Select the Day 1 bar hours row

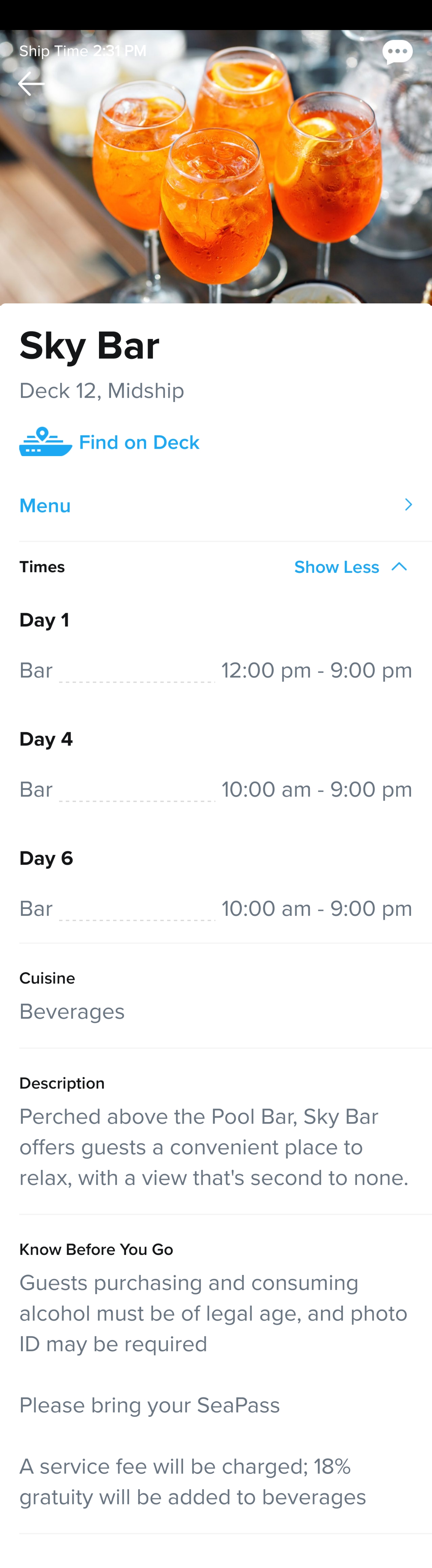tap(216, 671)
